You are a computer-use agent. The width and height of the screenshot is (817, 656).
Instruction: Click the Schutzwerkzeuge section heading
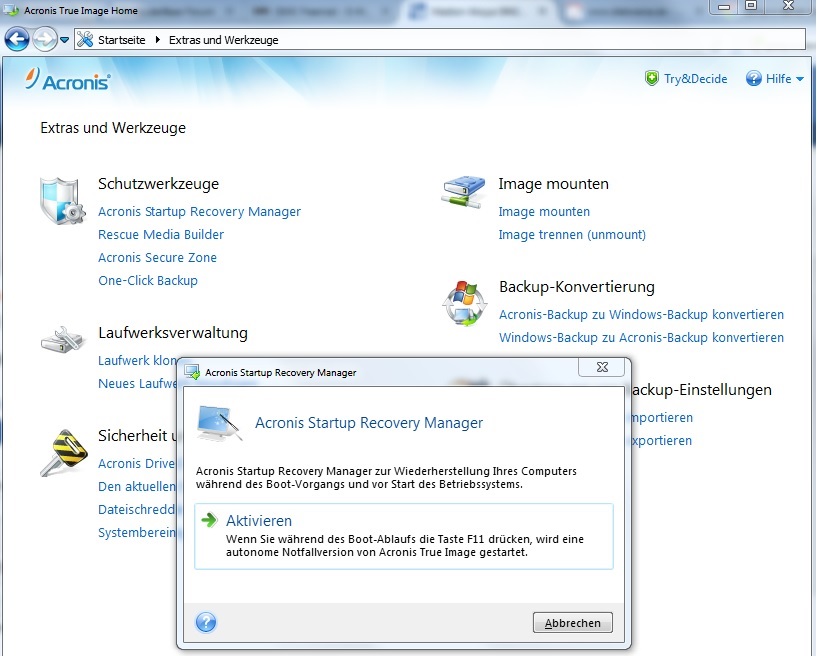pos(158,184)
